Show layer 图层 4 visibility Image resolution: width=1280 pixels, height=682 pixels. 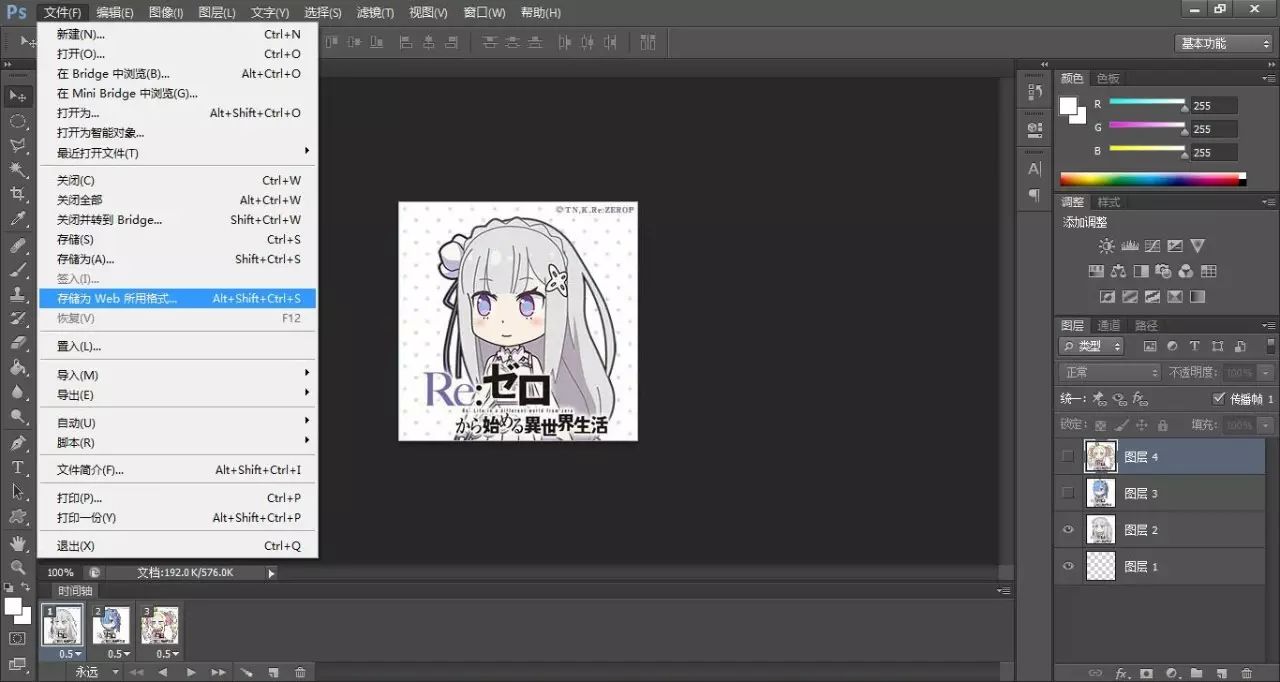[1068, 457]
